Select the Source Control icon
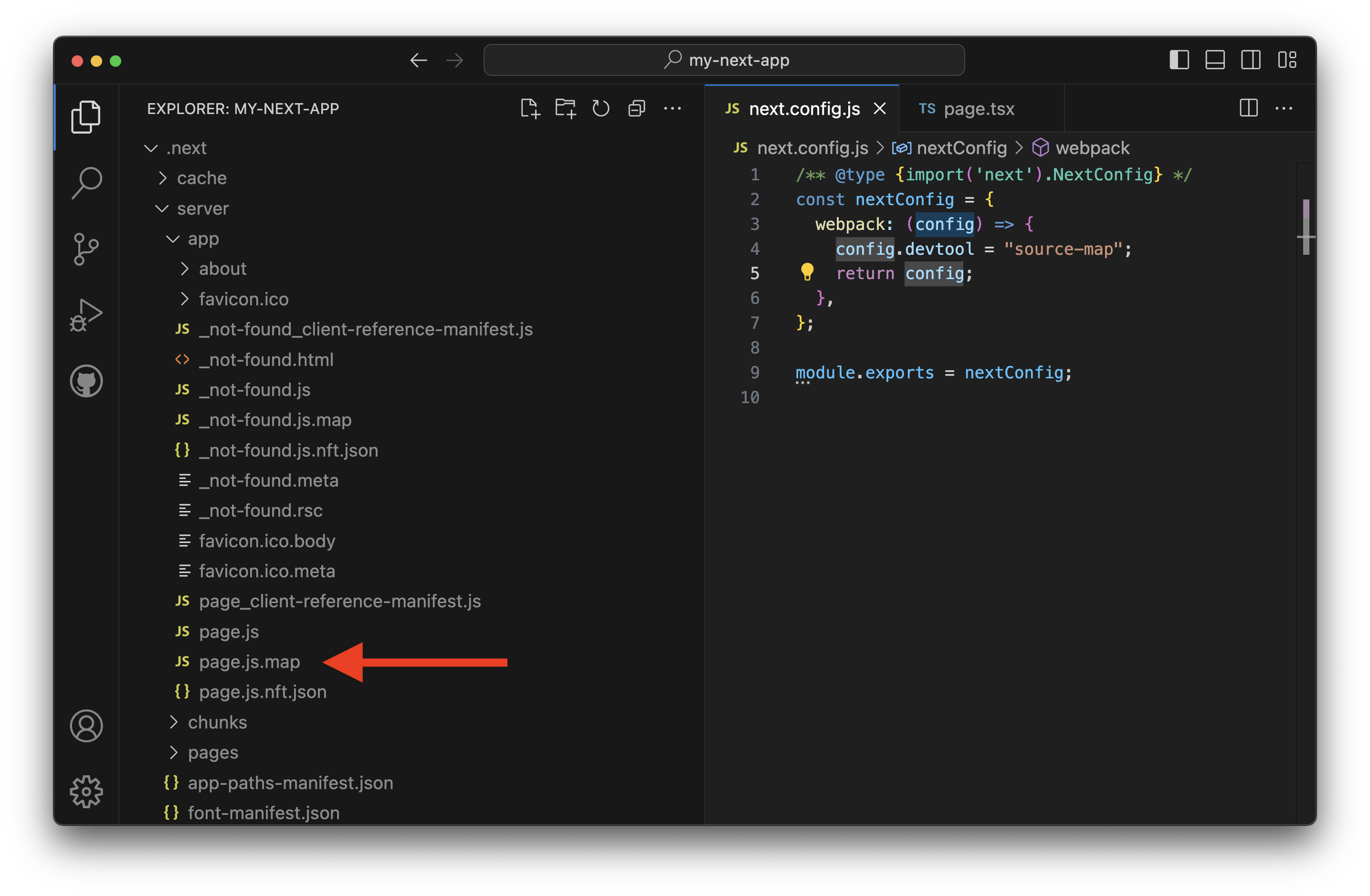Image resolution: width=1370 pixels, height=896 pixels. 86,249
